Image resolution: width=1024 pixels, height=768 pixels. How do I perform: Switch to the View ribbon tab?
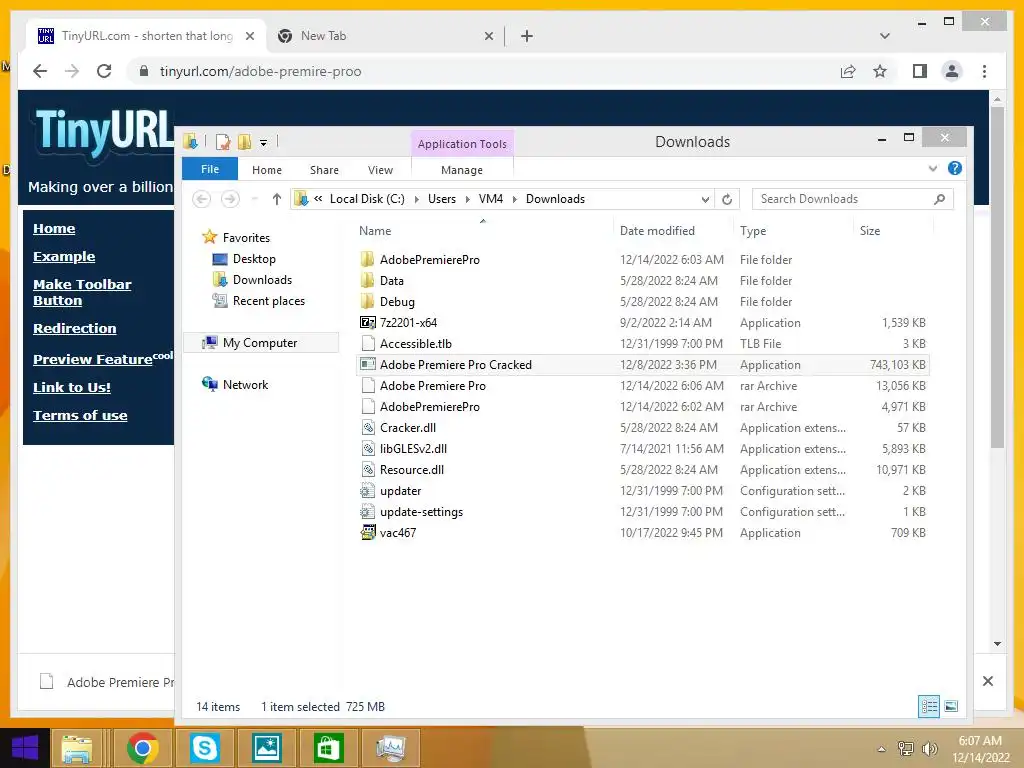[x=380, y=170]
